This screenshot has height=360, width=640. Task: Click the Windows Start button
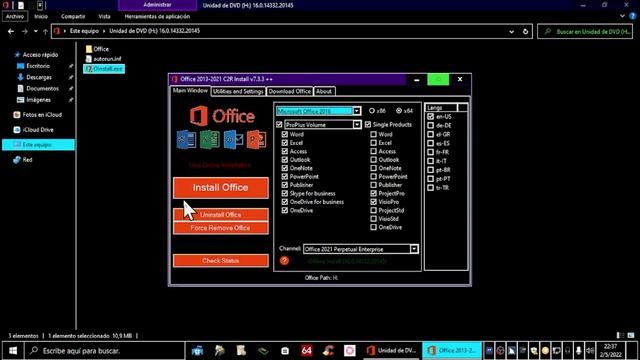click(x=13, y=351)
